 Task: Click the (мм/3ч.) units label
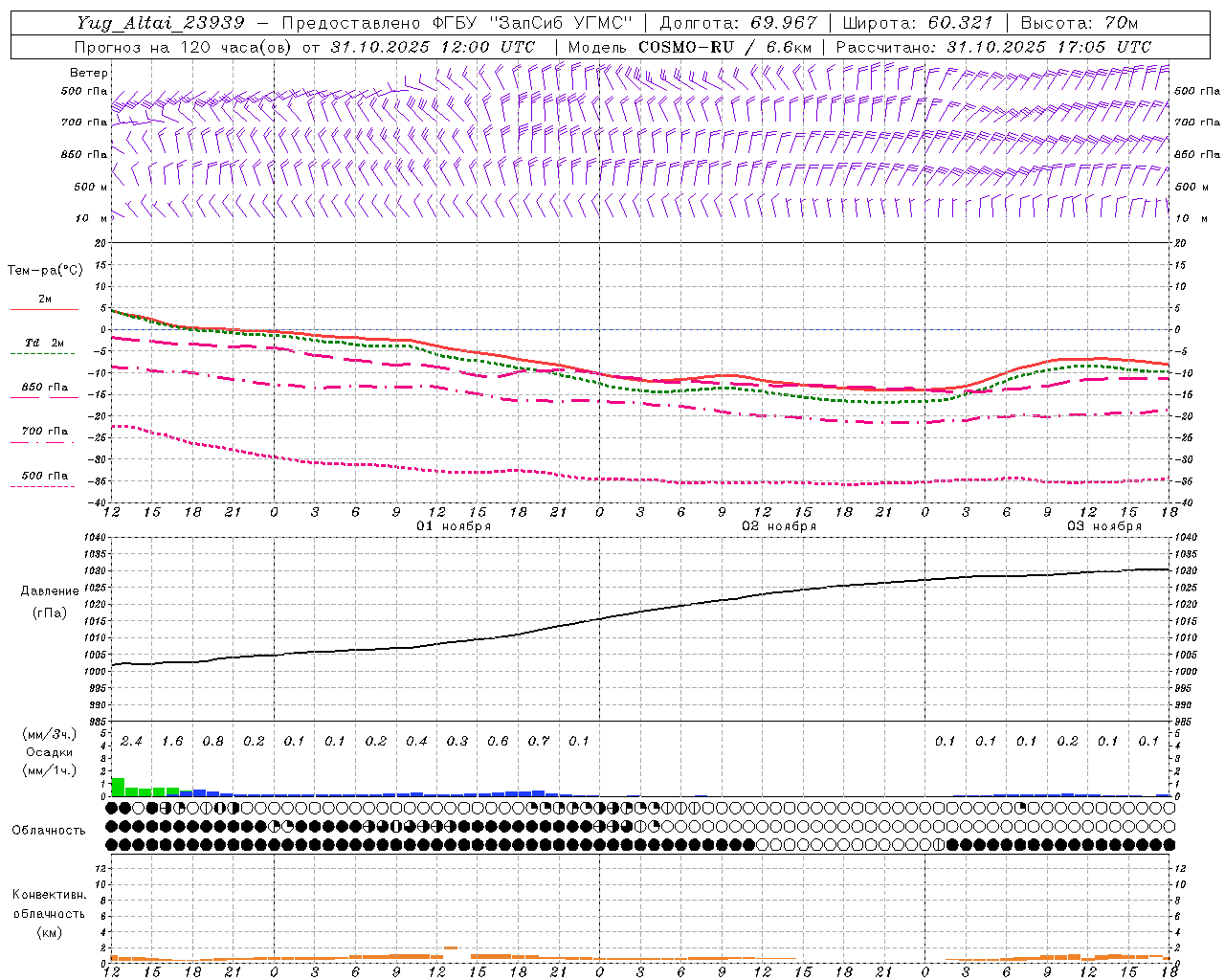tap(50, 734)
